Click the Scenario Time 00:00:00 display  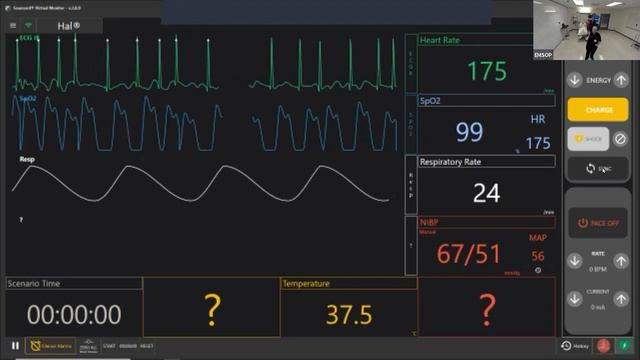pos(74,314)
